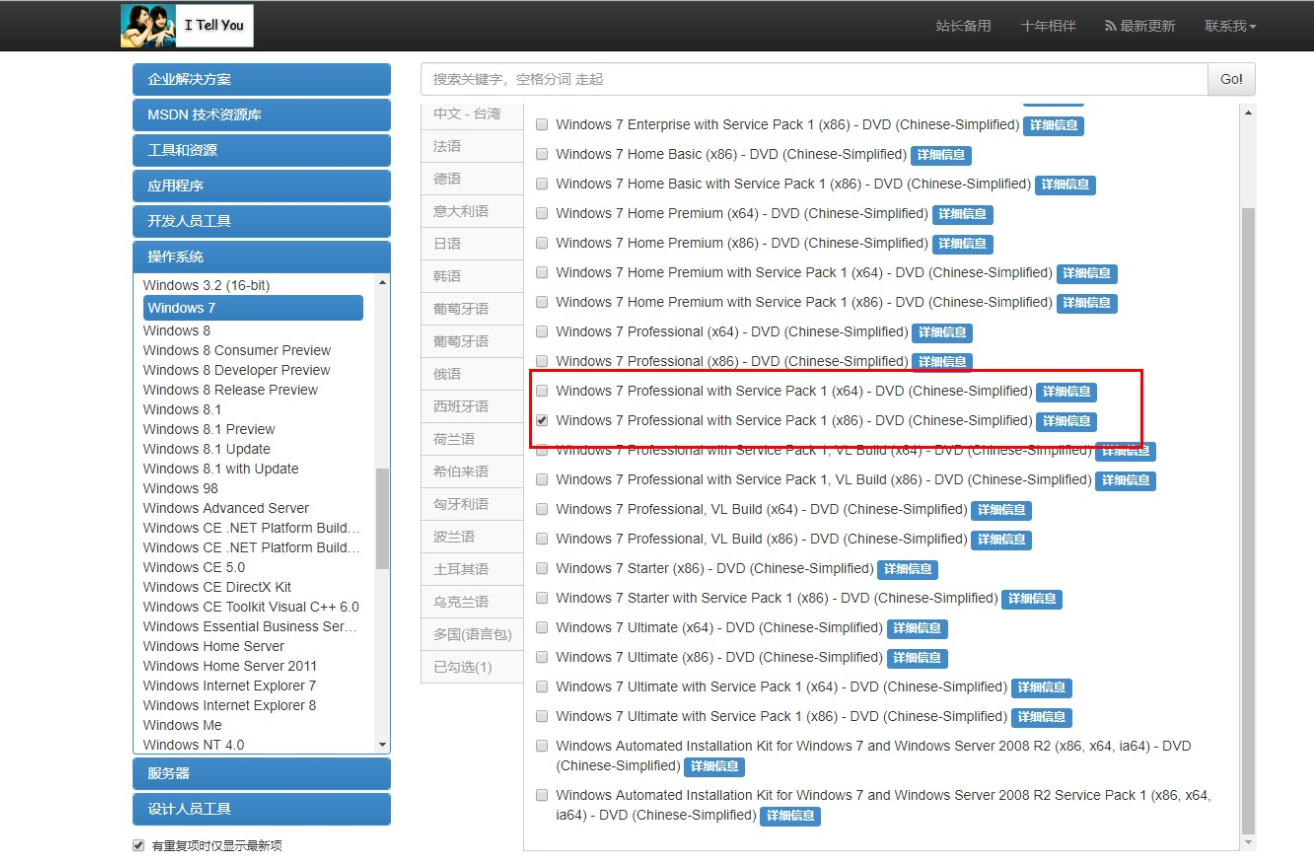Check Professional SP1, VL Build (x86) checkbox
1314x867 pixels.
click(x=542, y=480)
